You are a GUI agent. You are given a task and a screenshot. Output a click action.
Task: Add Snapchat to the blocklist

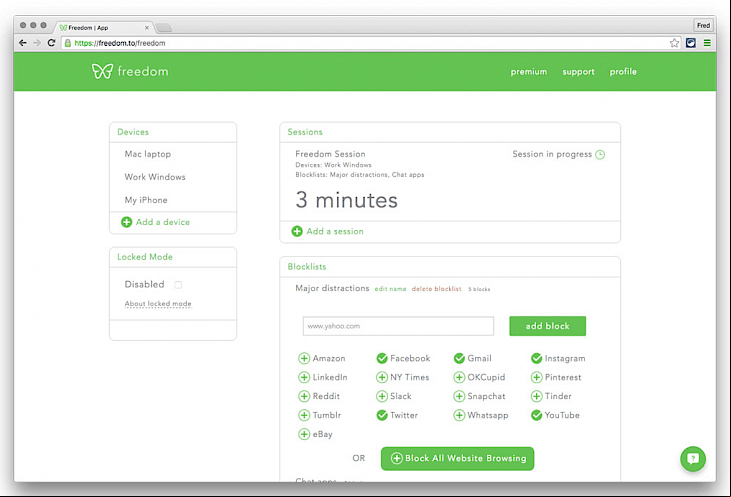coord(459,396)
